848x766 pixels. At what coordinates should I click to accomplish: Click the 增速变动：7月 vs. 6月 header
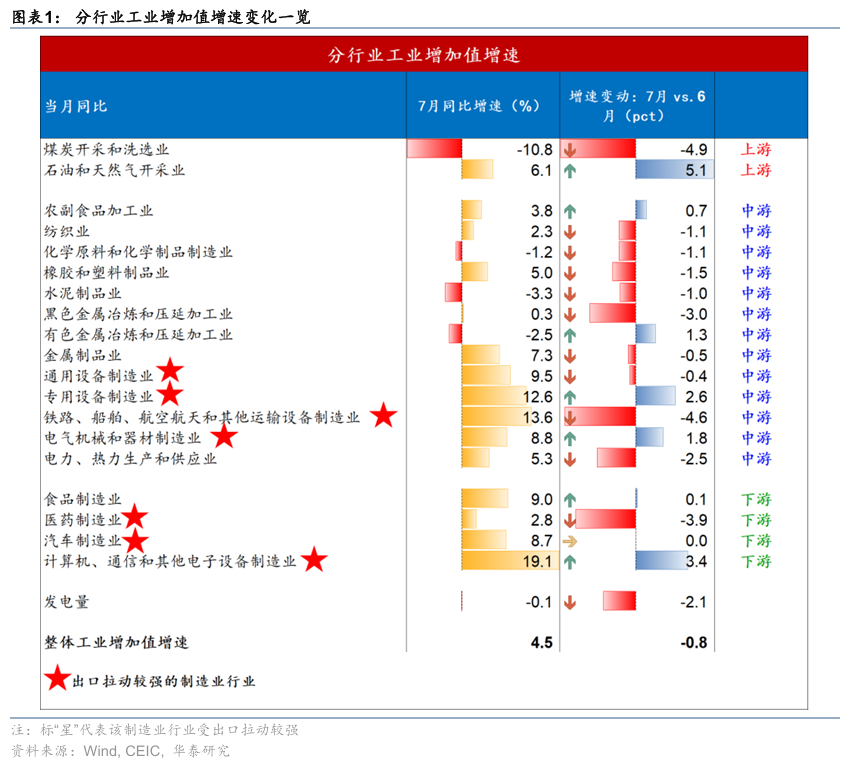637,106
